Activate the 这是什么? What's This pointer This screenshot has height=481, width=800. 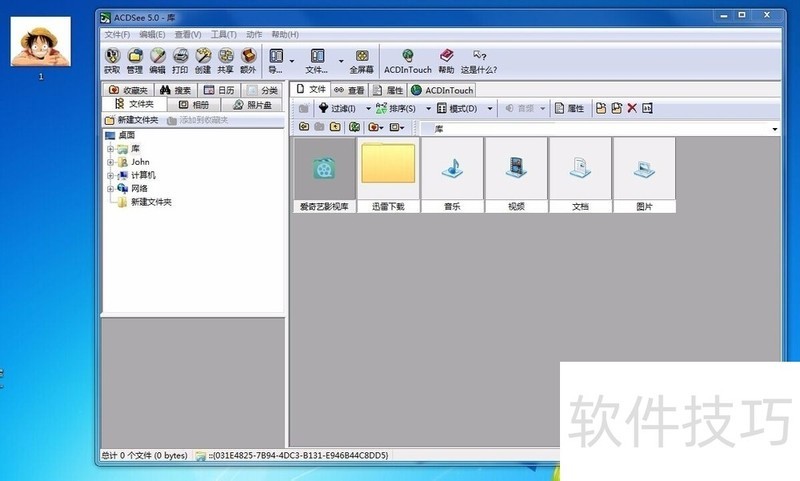[x=479, y=61]
